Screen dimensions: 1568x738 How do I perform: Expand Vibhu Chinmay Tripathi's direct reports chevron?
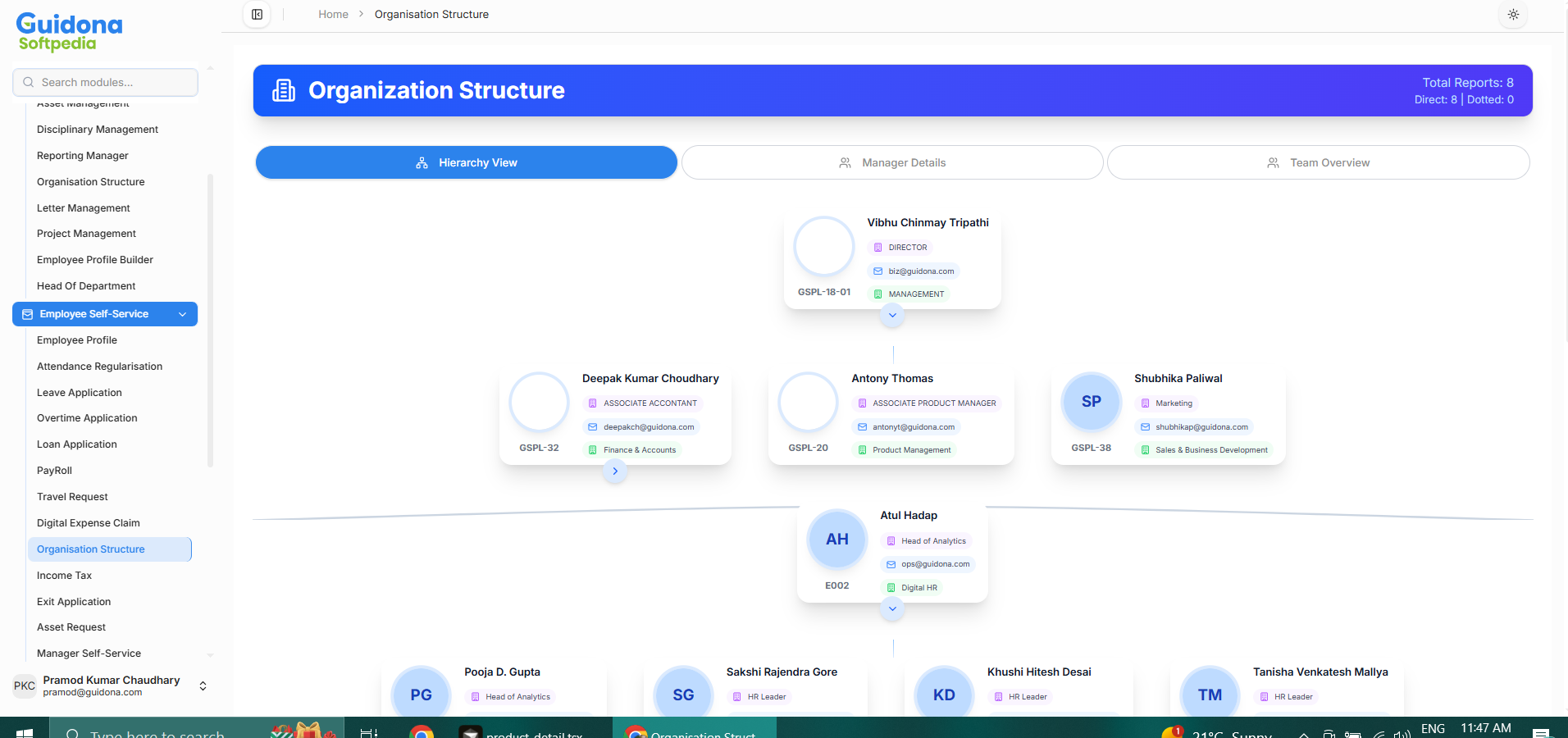(x=892, y=315)
